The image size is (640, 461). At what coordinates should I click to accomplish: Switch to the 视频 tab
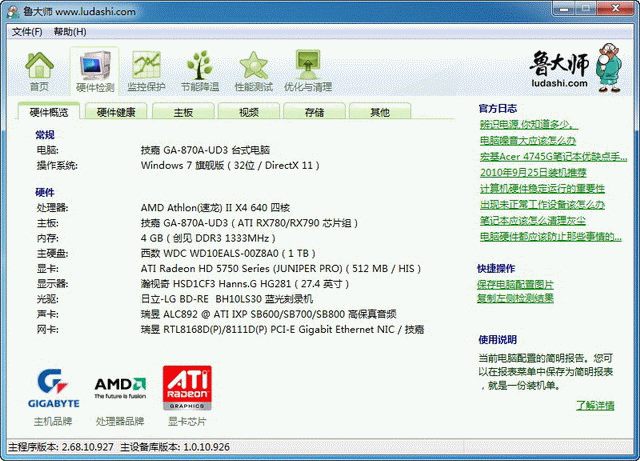(249, 112)
